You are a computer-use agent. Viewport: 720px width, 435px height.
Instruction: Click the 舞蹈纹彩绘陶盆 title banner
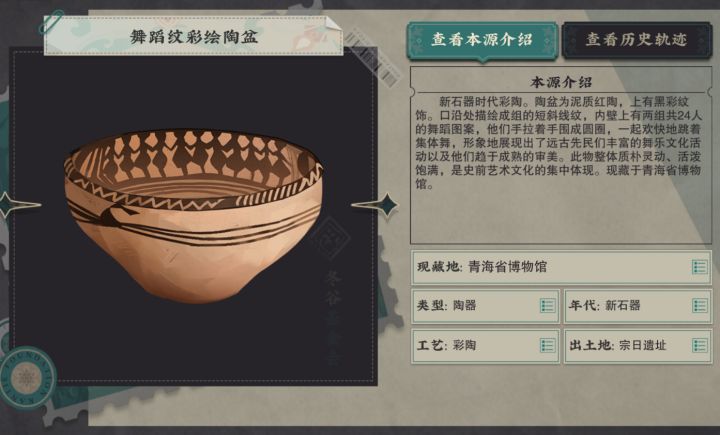(x=193, y=36)
